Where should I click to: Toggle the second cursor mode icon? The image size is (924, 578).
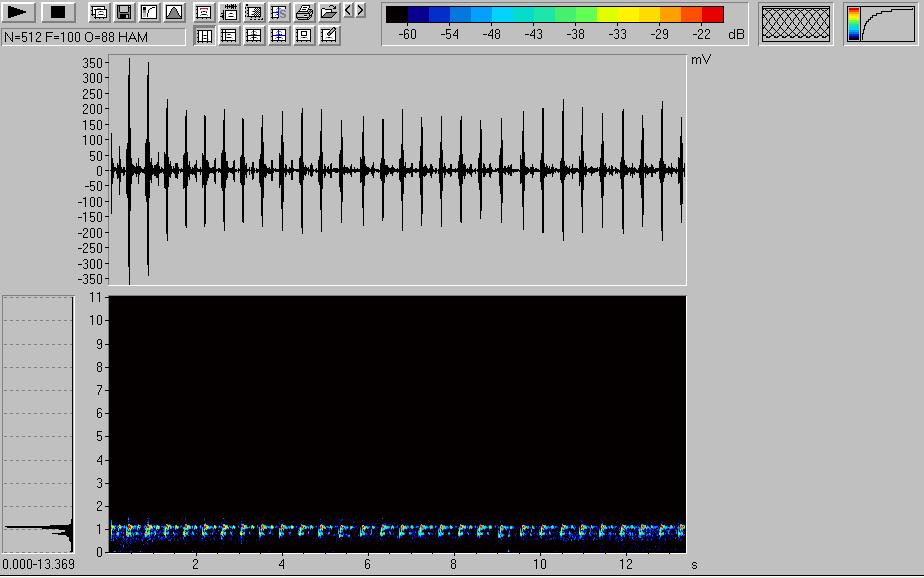(x=229, y=36)
